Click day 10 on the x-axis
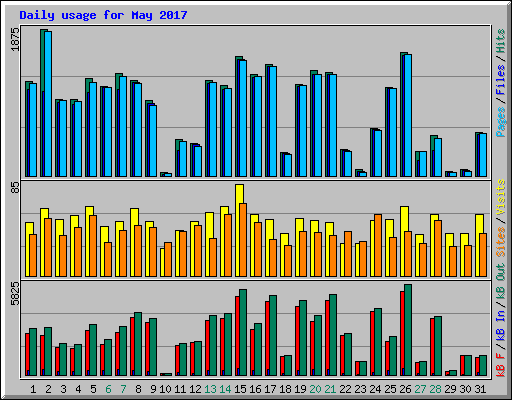This screenshot has width=512, height=400. pyautogui.click(x=165, y=389)
